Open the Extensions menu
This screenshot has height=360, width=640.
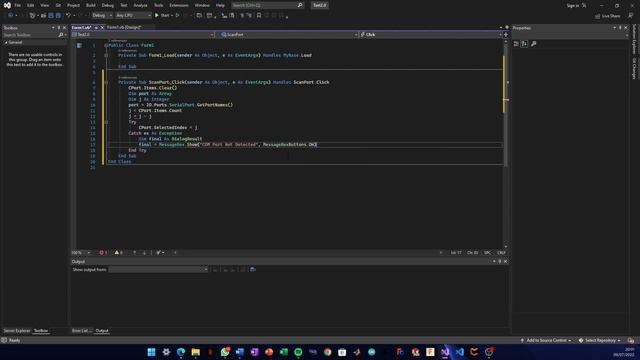(x=179, y=5)
